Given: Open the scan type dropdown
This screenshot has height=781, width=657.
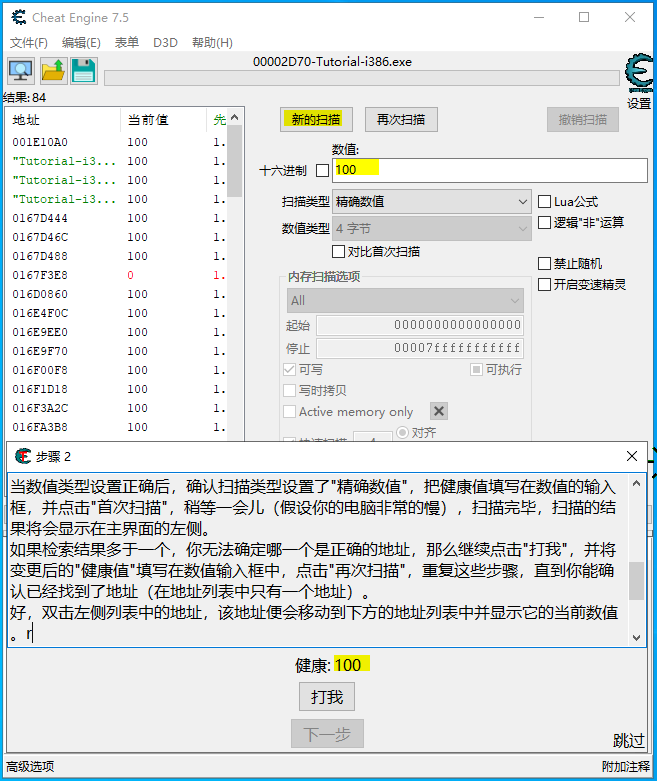Looking at the screenshot, I should pos(431,202).
